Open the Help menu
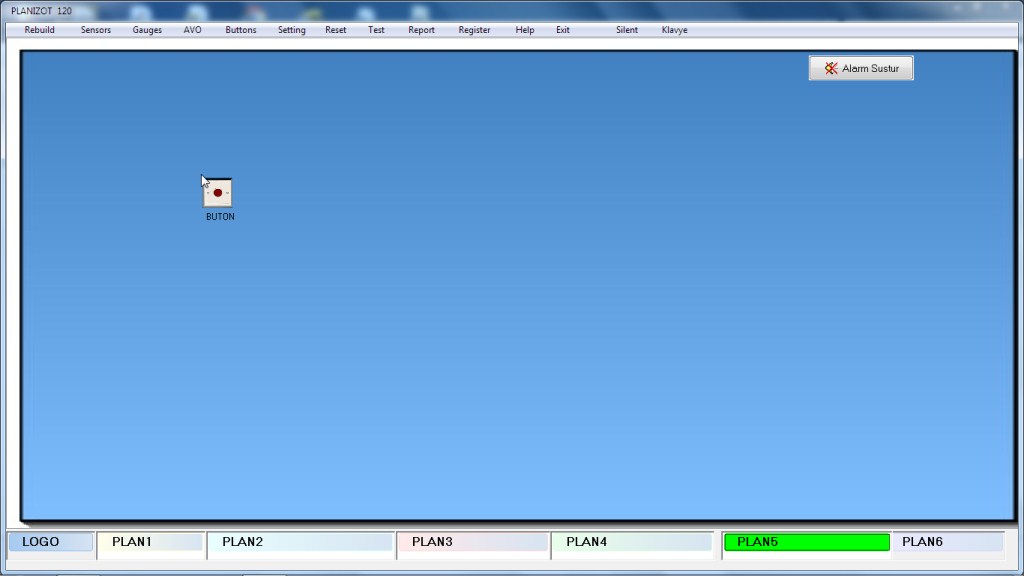This screenshot has height=576, width=1024. point(525,30)
